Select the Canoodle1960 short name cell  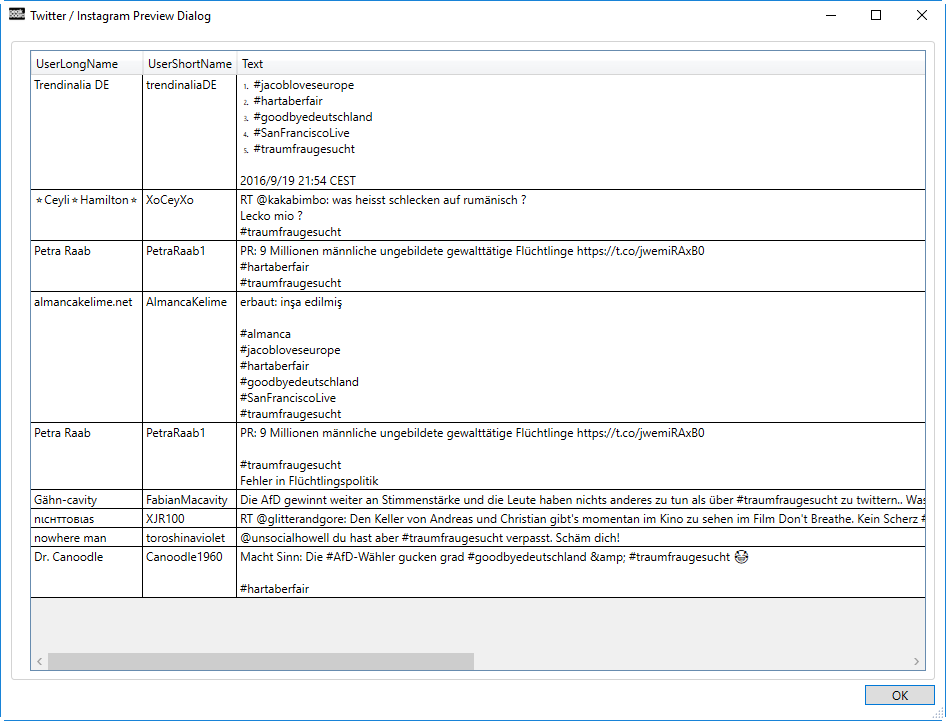(x=189, y=572)
